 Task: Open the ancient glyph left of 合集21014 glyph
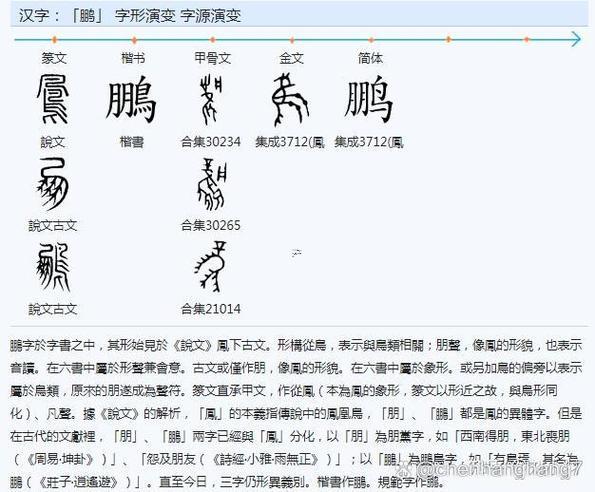pos(53,267)
